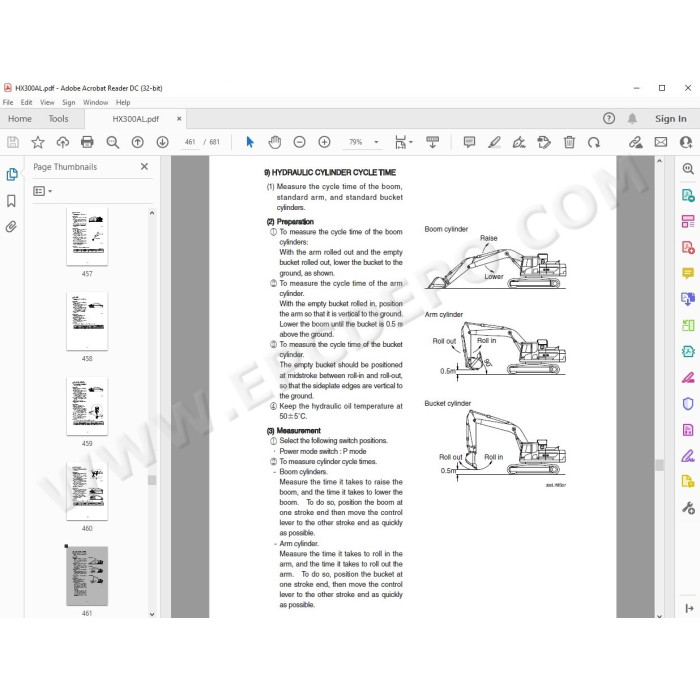The width and height of the screenshot is (700, 700).
Task: Click the scrolling mode keyboard icon
Action: pyautogui.click(x=432, y=142)
